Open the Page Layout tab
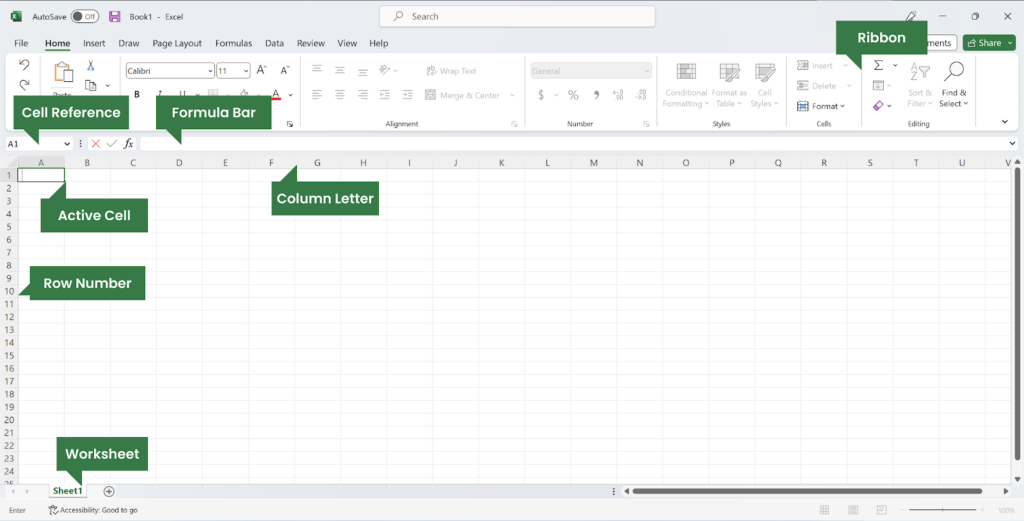 pos(177,43)
